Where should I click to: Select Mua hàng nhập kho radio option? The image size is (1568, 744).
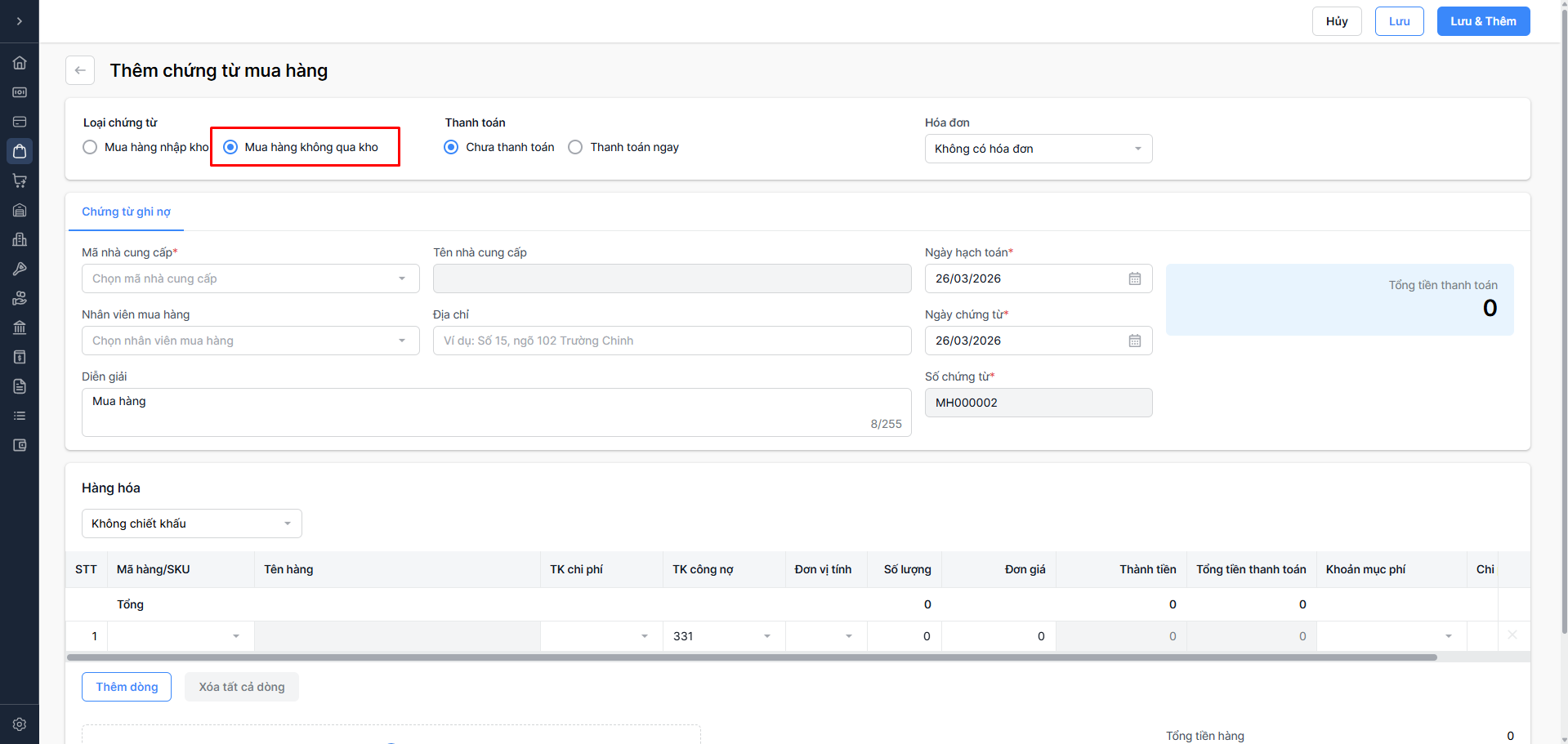91,147
